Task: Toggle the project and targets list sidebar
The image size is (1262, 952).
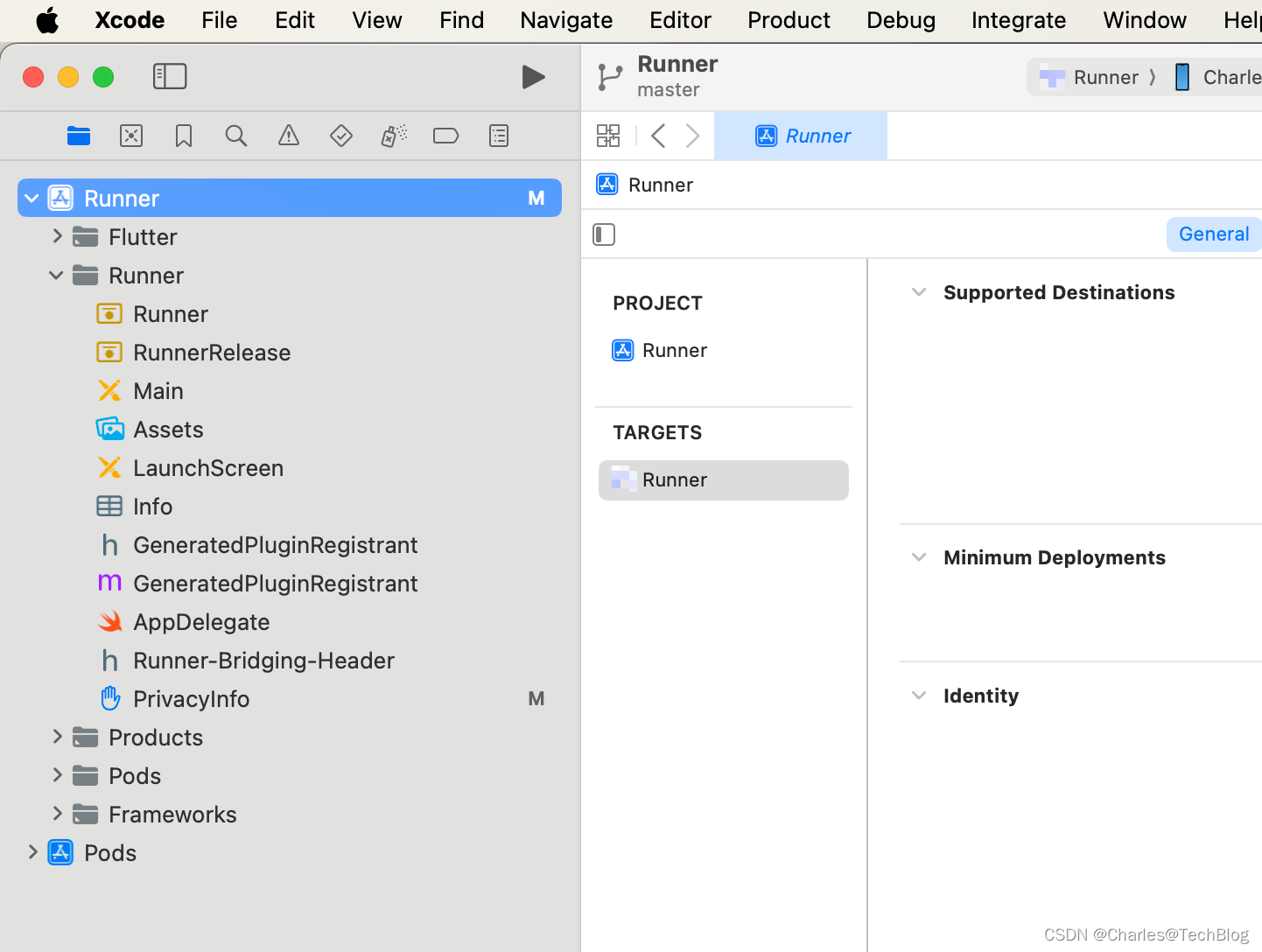Action: [x=604, y=234]
